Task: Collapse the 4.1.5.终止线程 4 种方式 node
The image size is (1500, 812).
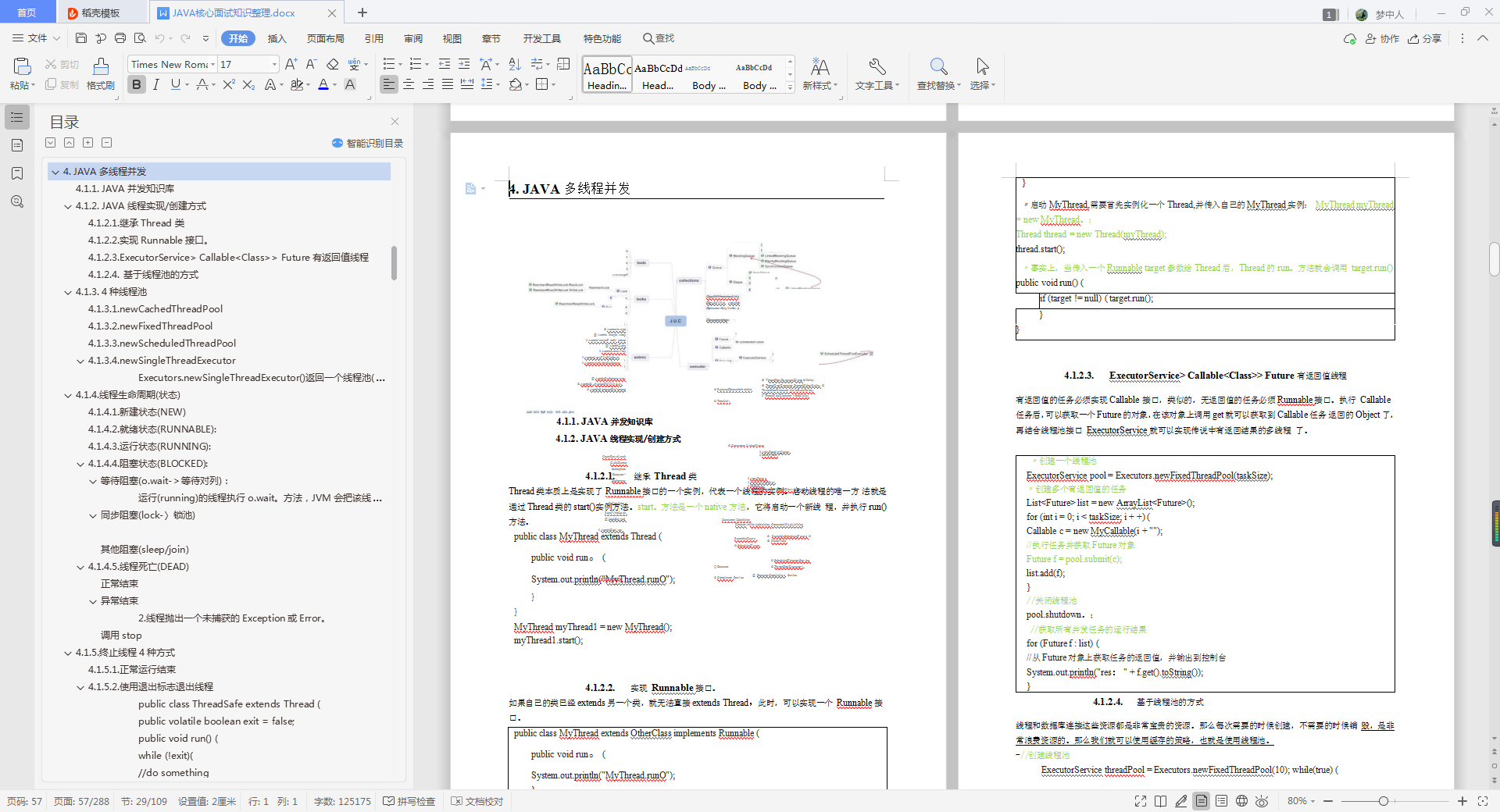Action: pos(68,653)
